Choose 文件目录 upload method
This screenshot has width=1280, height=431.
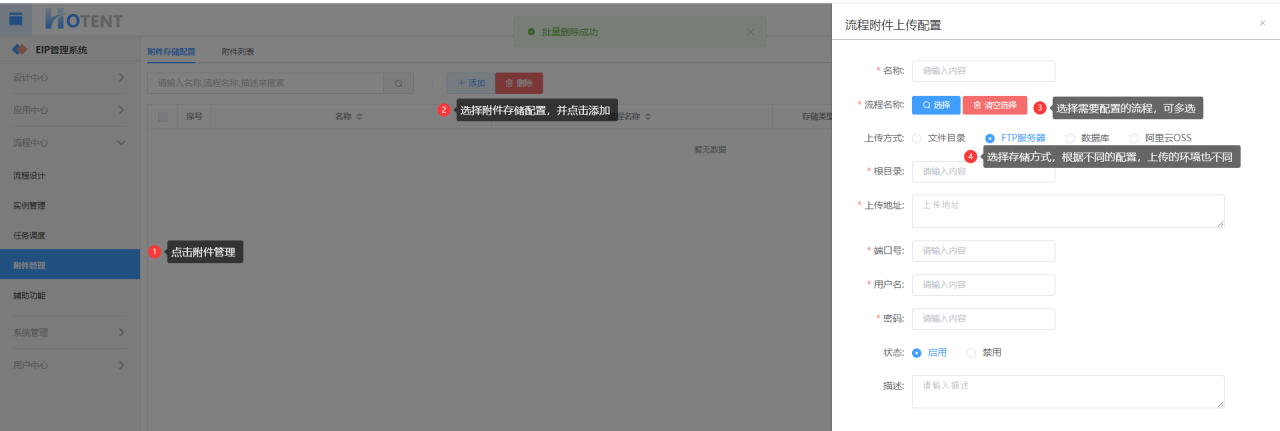pos(938,138)
